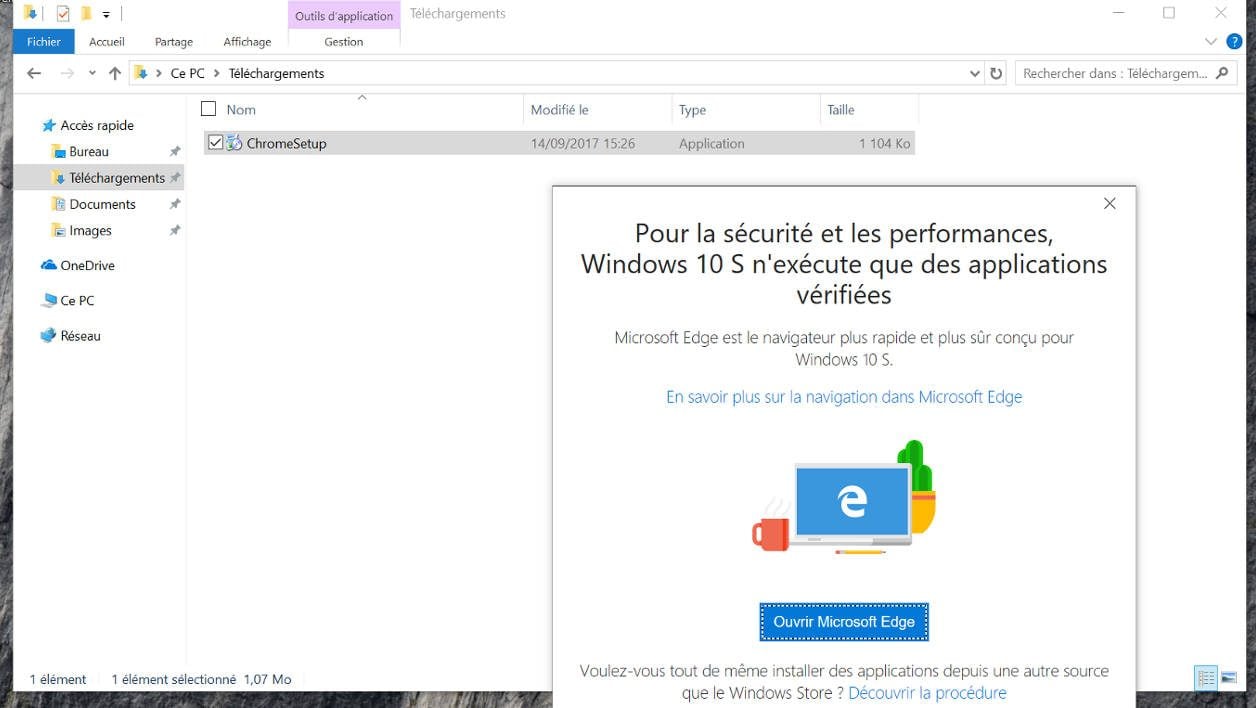
Task: Open Réseau in the navigation pane
Action: 80,336
